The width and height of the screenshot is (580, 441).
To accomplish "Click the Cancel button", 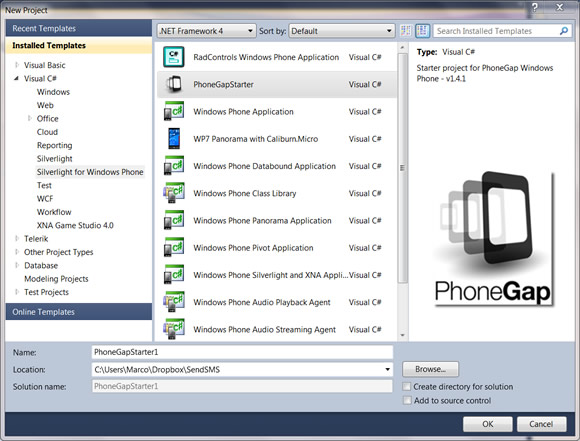I will coord(542,424).
